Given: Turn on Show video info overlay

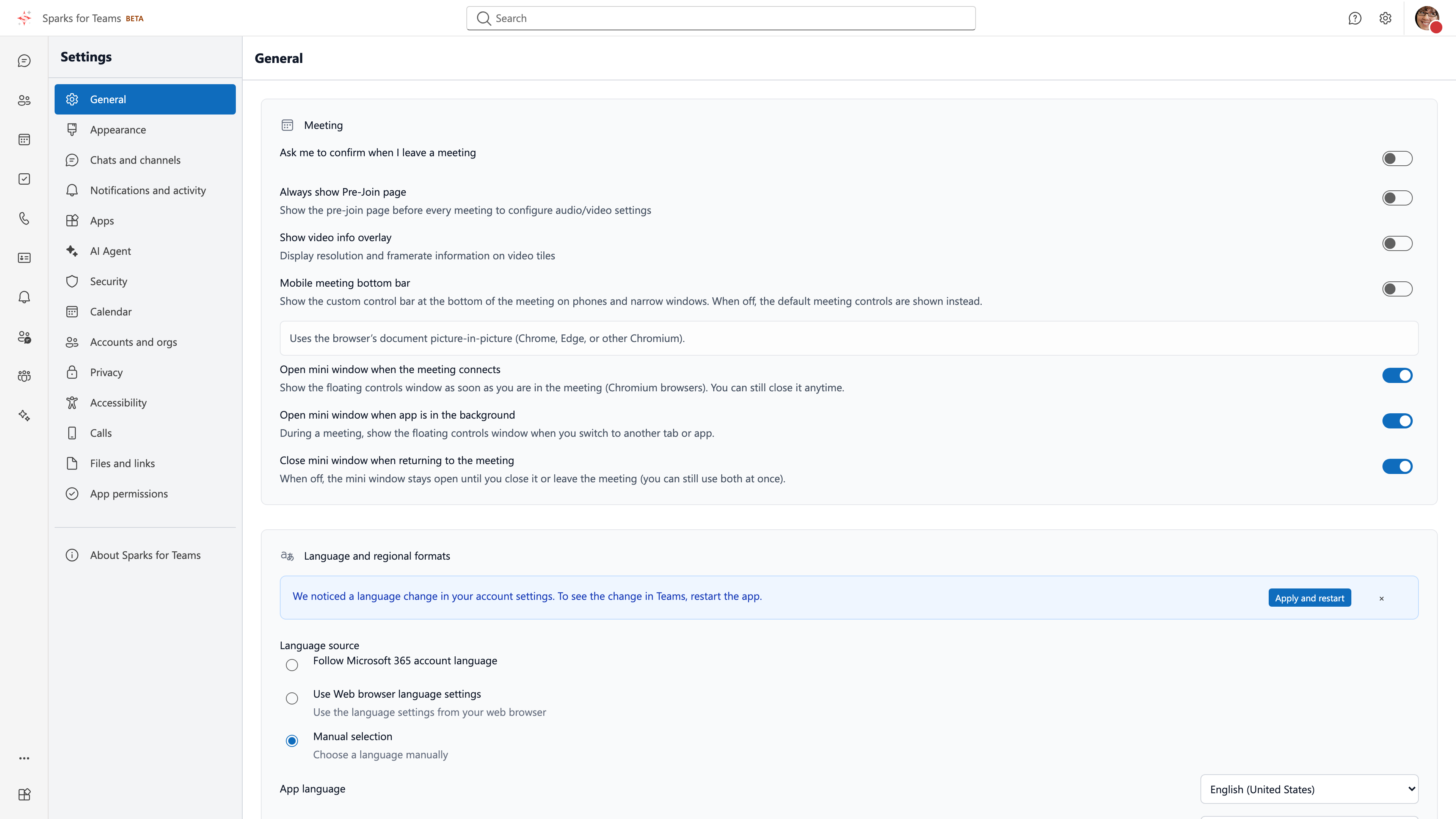Looking at the screenshot, I should (x=1397, y=243).
